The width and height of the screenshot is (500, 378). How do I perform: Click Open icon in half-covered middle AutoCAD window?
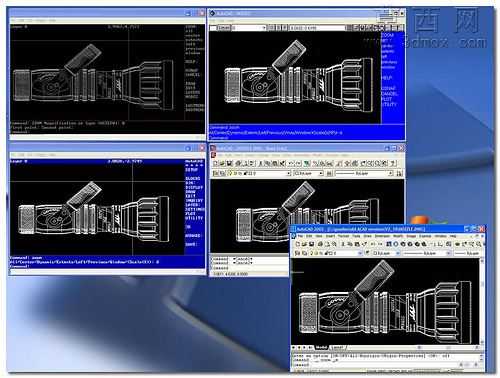222,163
